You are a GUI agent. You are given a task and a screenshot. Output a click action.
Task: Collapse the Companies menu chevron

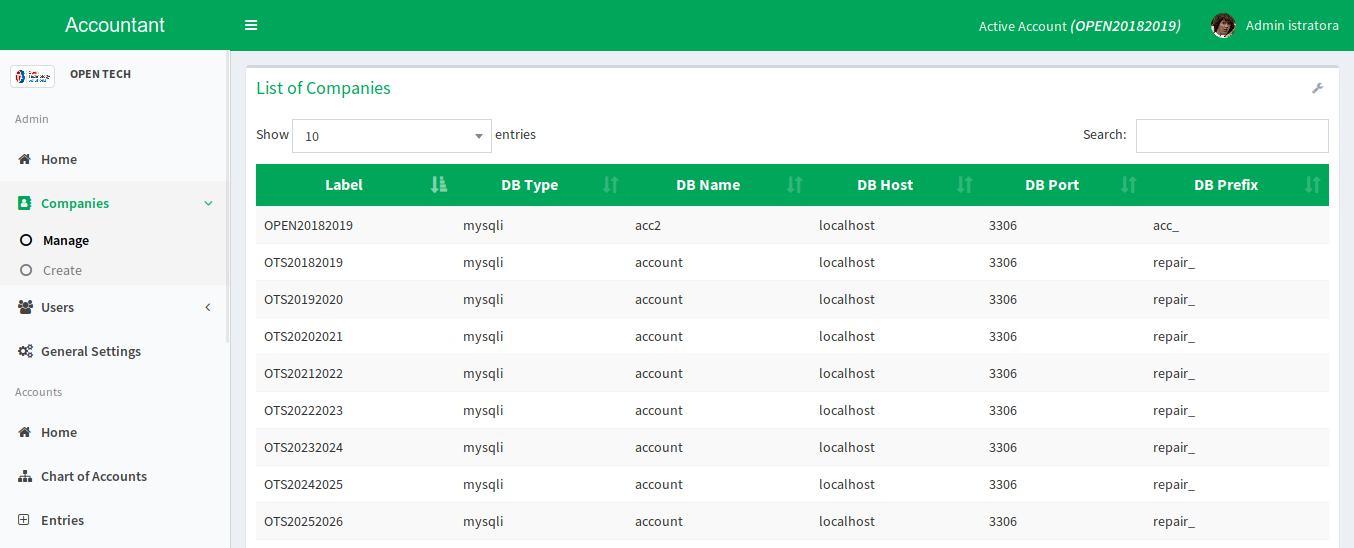208,203
